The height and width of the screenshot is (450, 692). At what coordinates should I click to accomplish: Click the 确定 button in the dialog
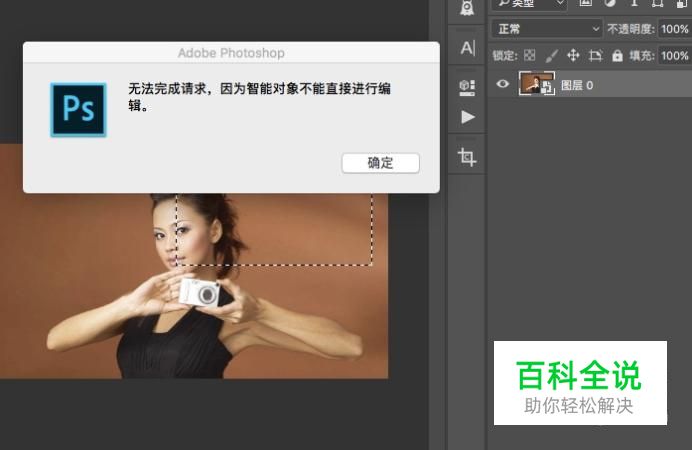coord(380,163)
